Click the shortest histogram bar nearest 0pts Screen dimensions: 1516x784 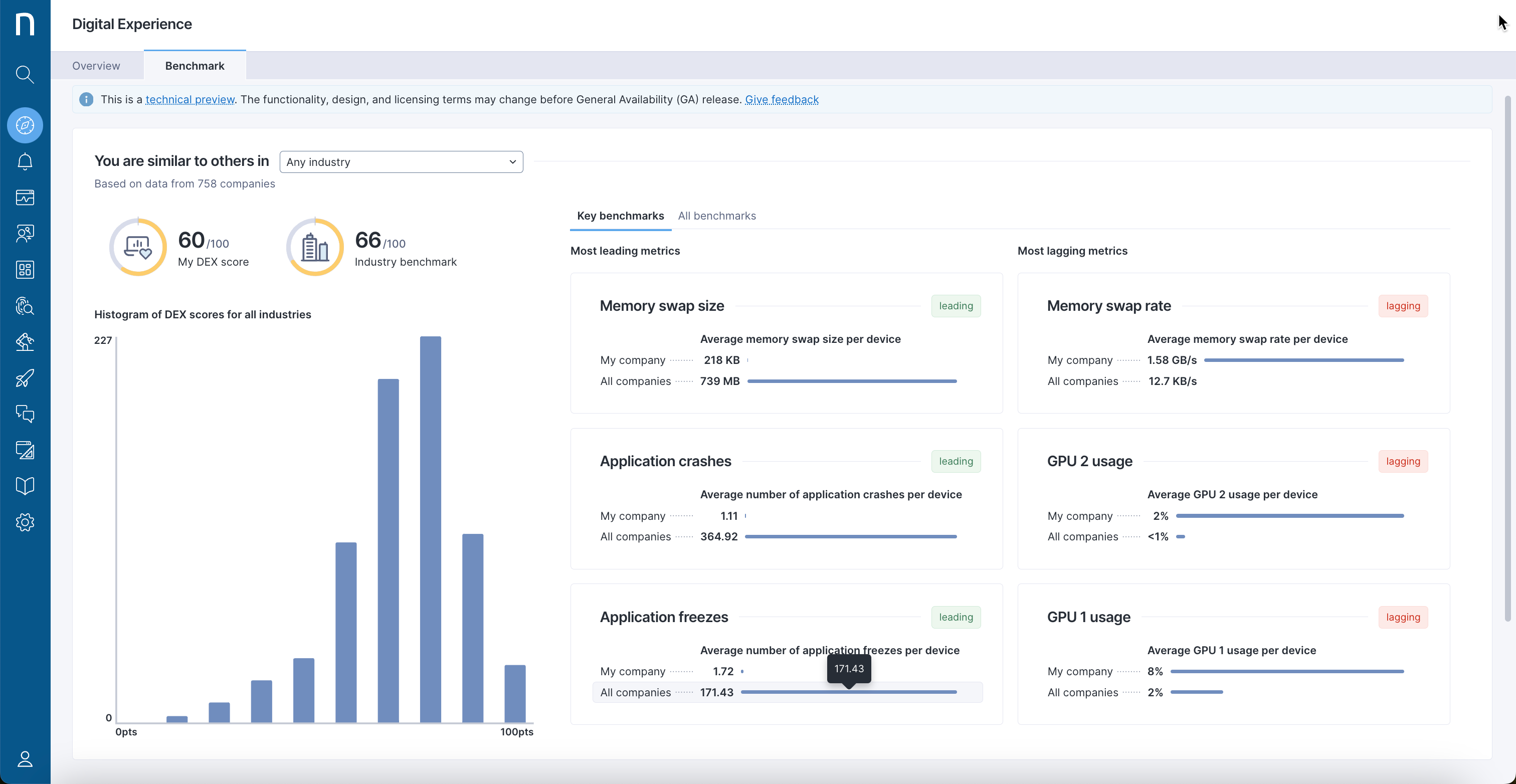(176, 719)
